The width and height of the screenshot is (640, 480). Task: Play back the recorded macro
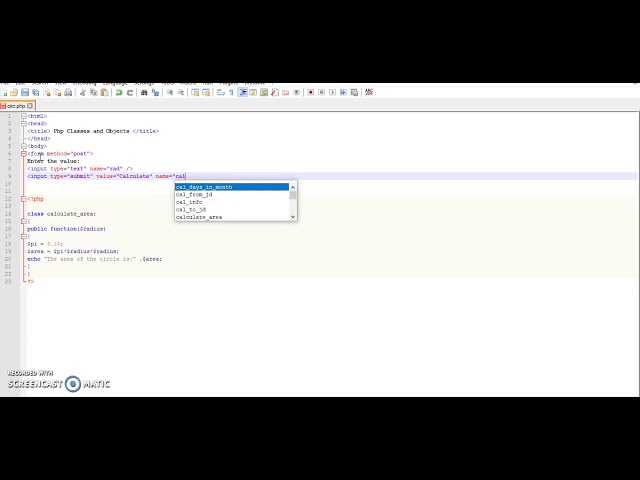pos(332,93)
